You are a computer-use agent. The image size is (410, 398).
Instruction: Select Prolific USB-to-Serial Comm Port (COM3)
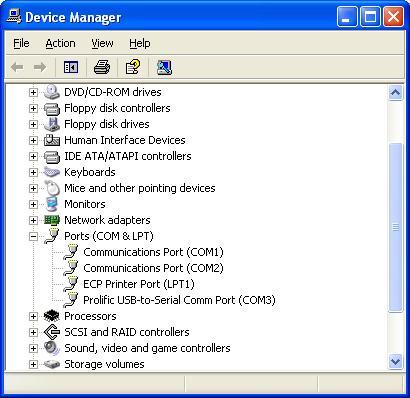click(x=179, y=300)
